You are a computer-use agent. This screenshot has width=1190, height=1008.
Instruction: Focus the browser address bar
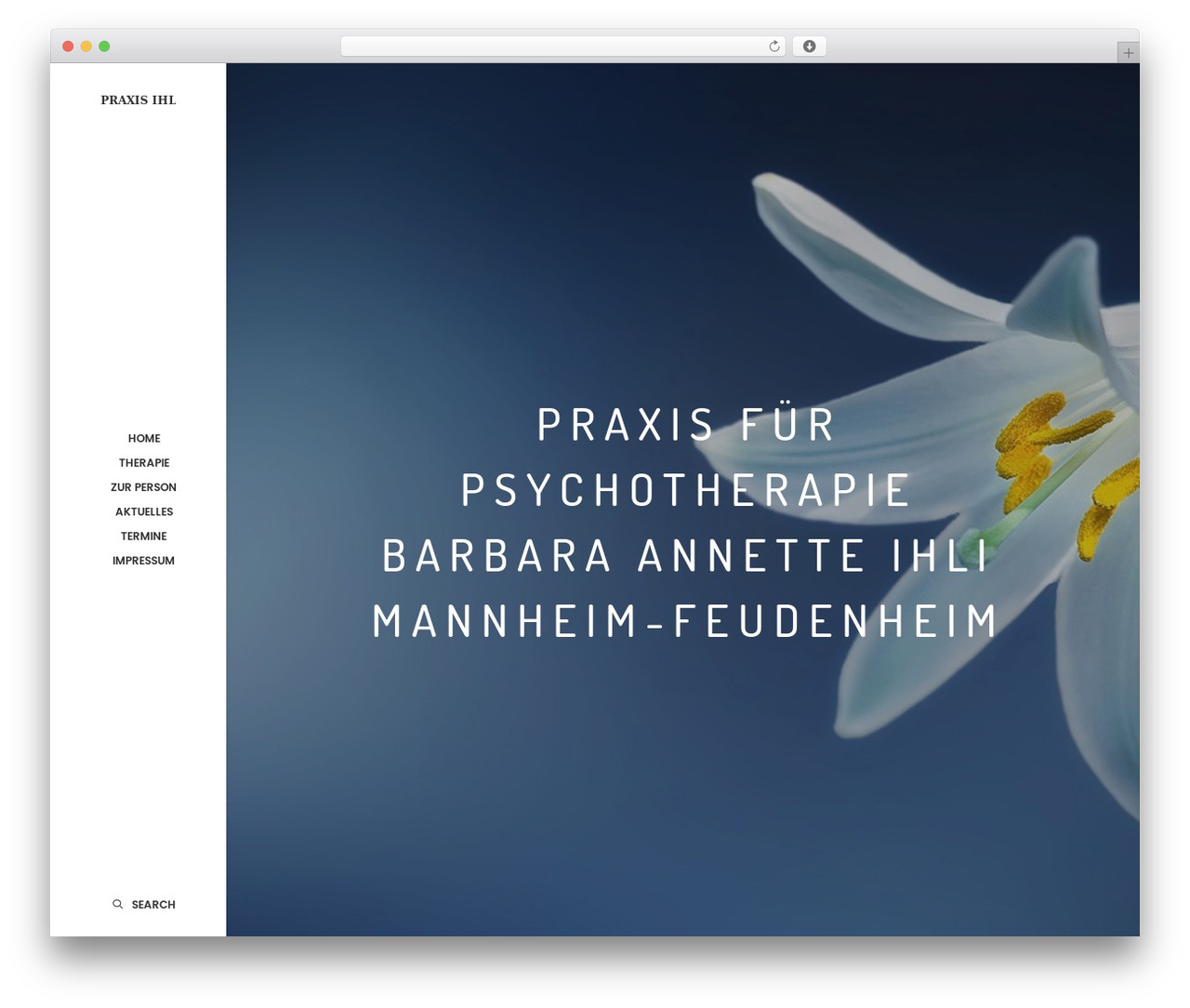[563, 46]
